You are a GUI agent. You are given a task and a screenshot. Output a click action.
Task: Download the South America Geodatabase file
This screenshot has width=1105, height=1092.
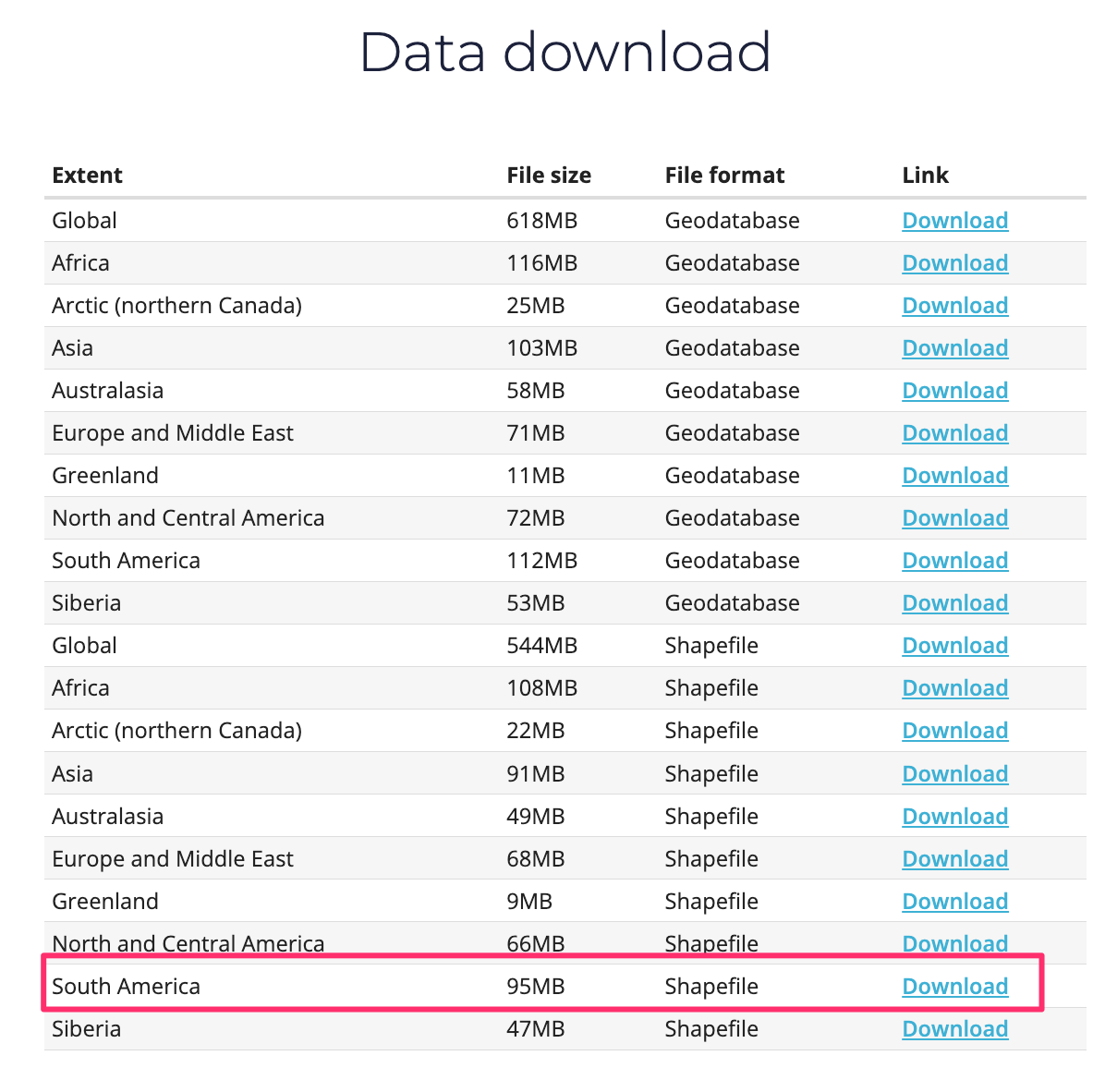pos(954,561)
